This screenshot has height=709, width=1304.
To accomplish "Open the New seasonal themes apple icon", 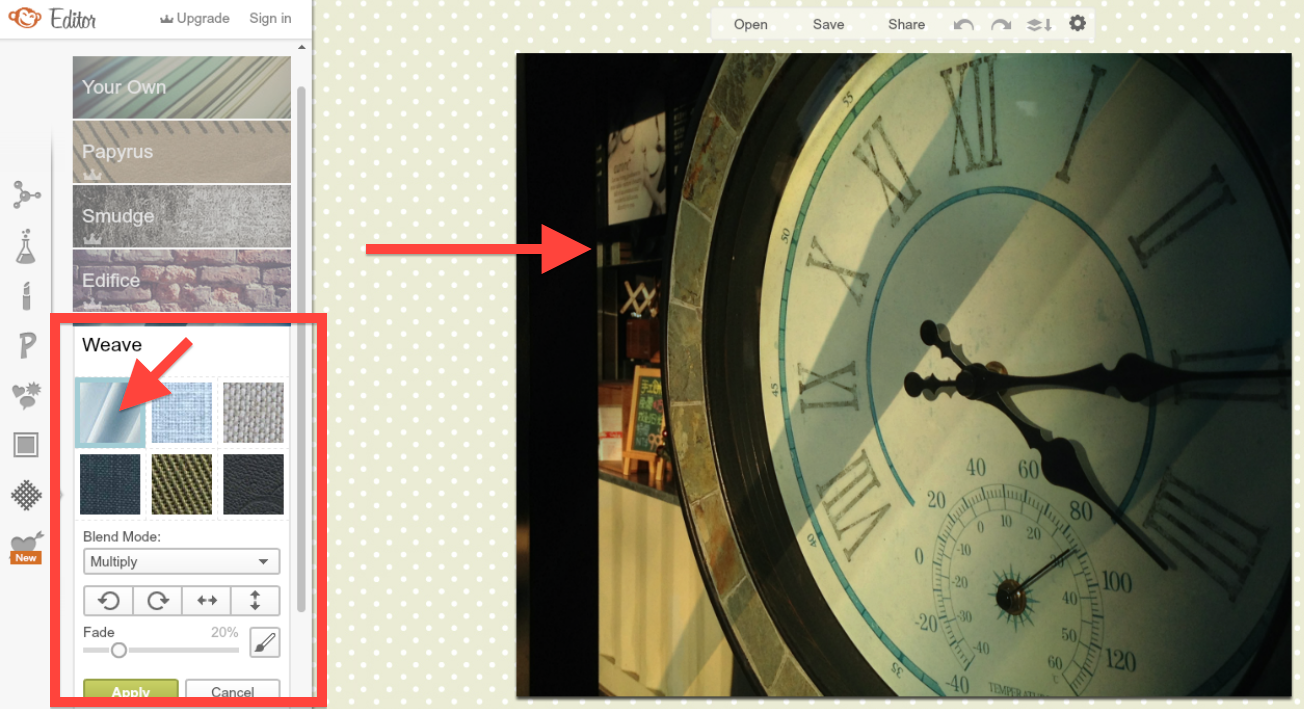I will [26, 546].
